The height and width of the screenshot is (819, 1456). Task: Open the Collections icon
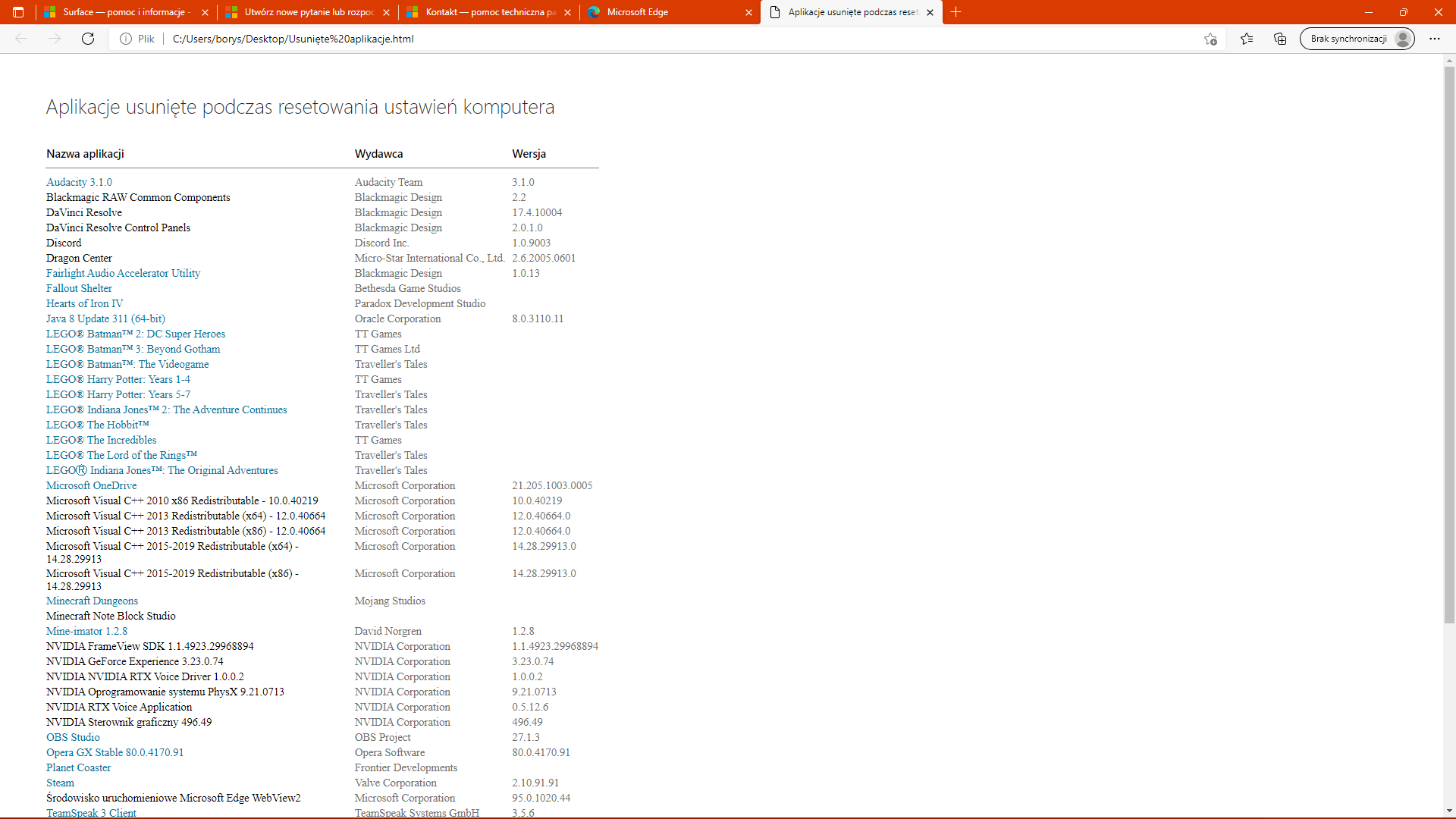coord(1280,39)
